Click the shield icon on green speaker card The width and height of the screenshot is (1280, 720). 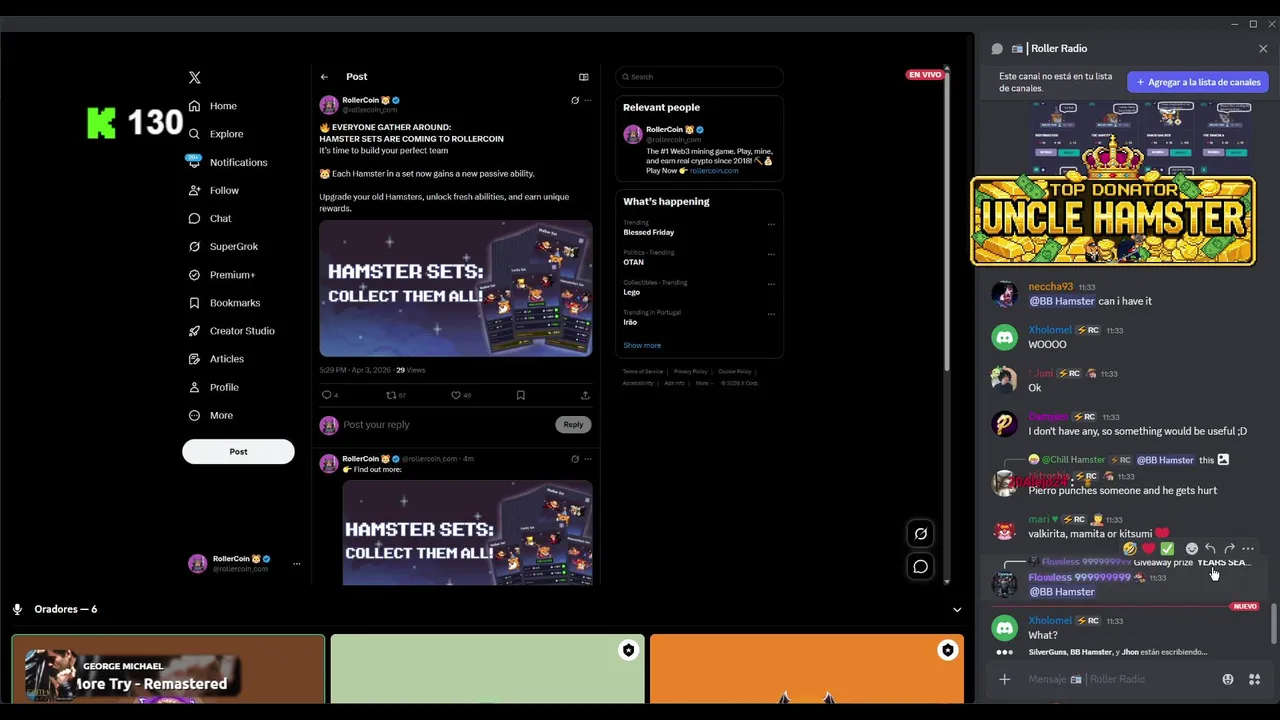[x=628, y=651]
